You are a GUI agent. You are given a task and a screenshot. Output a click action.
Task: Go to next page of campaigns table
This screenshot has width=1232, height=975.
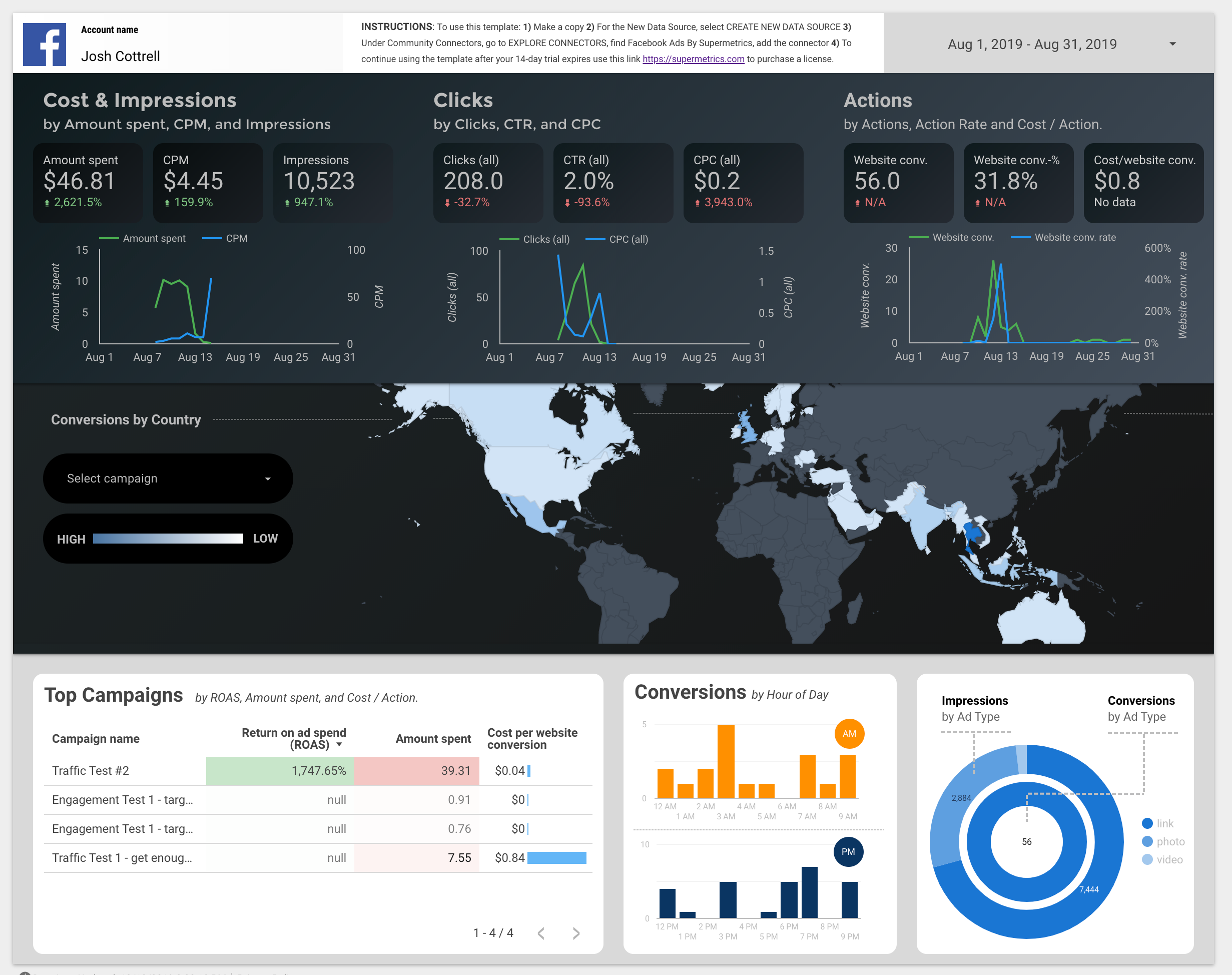576,933
